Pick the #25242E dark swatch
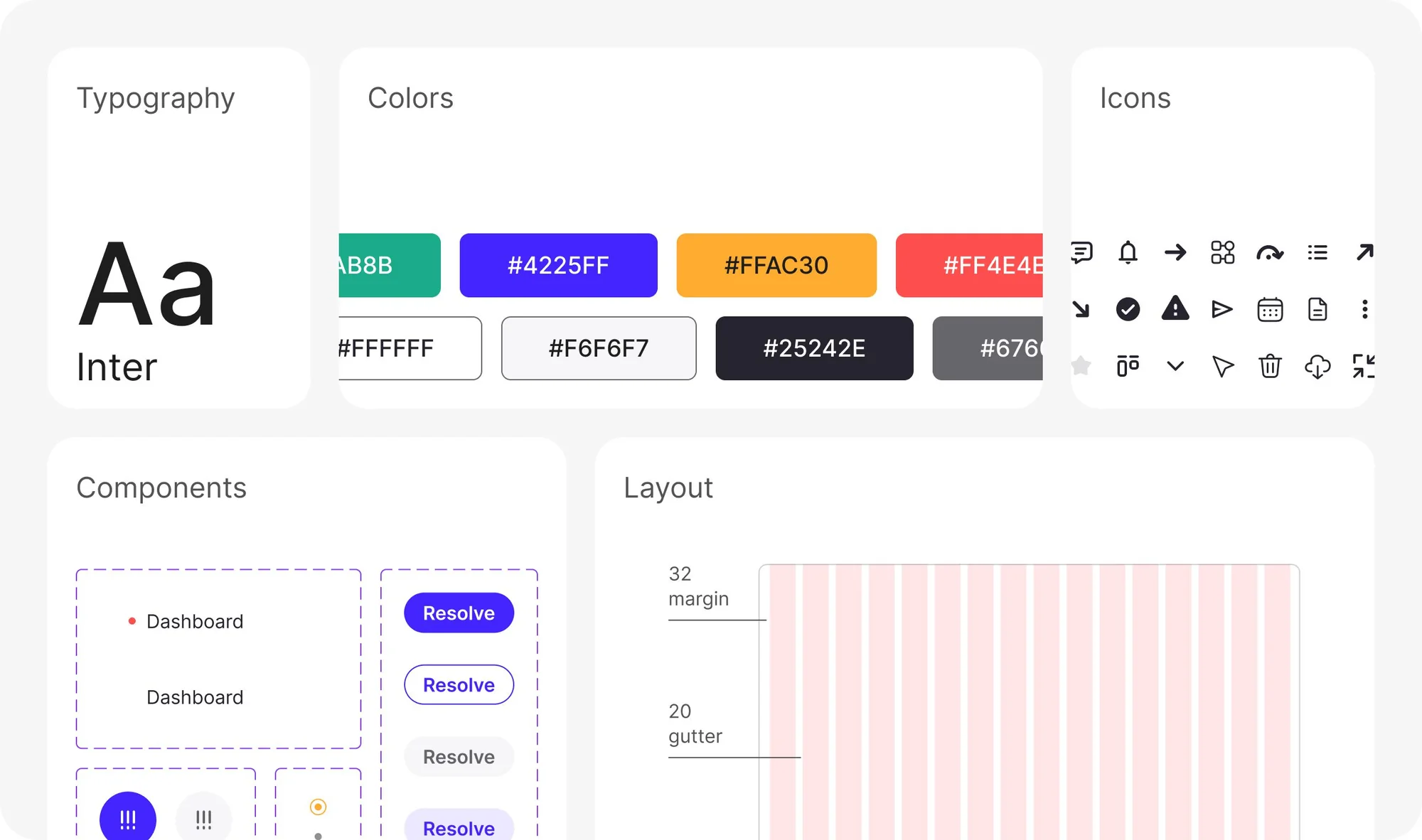 pos(814,348)
